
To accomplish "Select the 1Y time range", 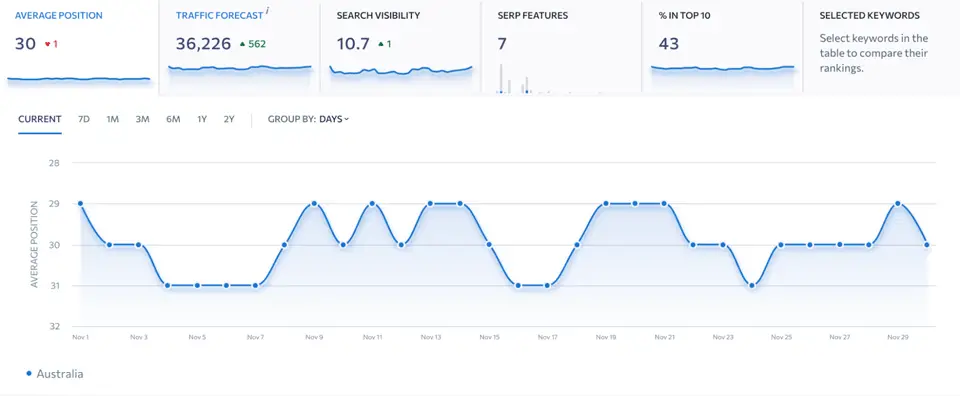I will pyautogui.click(x=202, y=119).
